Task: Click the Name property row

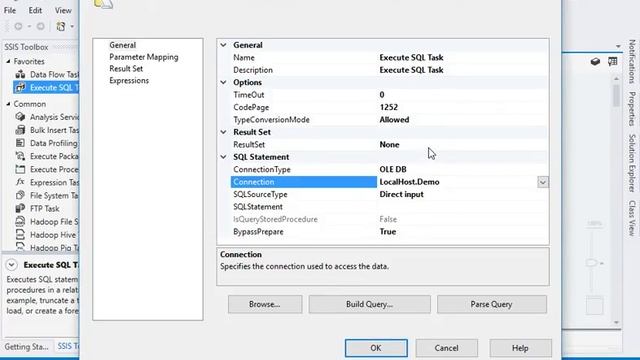Action: click(390, 58)
